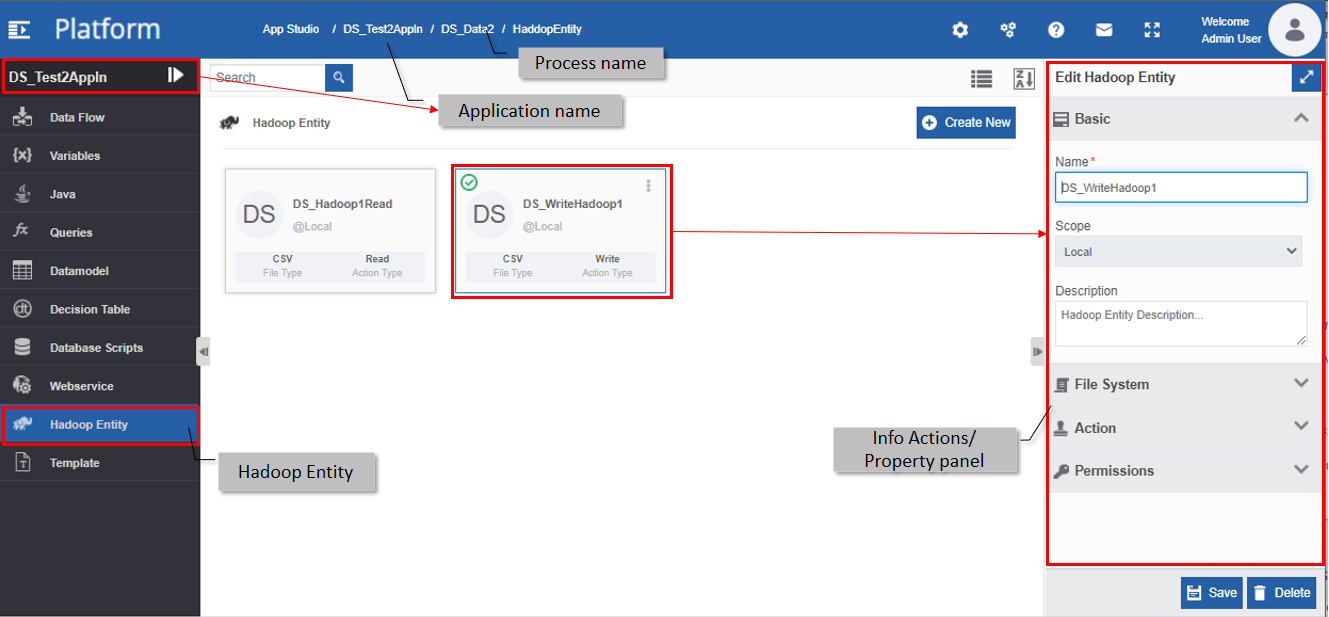1329x617 pixels.
Task: Click the green check on DS_WriteHadoop1 card
Action: point(469,182)
